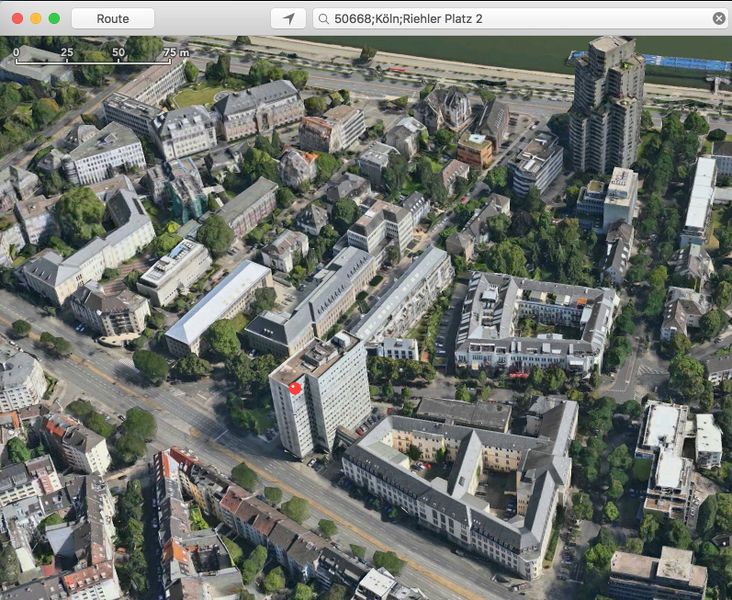
Task: Click the magnifying glass search icon
Action: pyautogui.click(x=323, y=18)
